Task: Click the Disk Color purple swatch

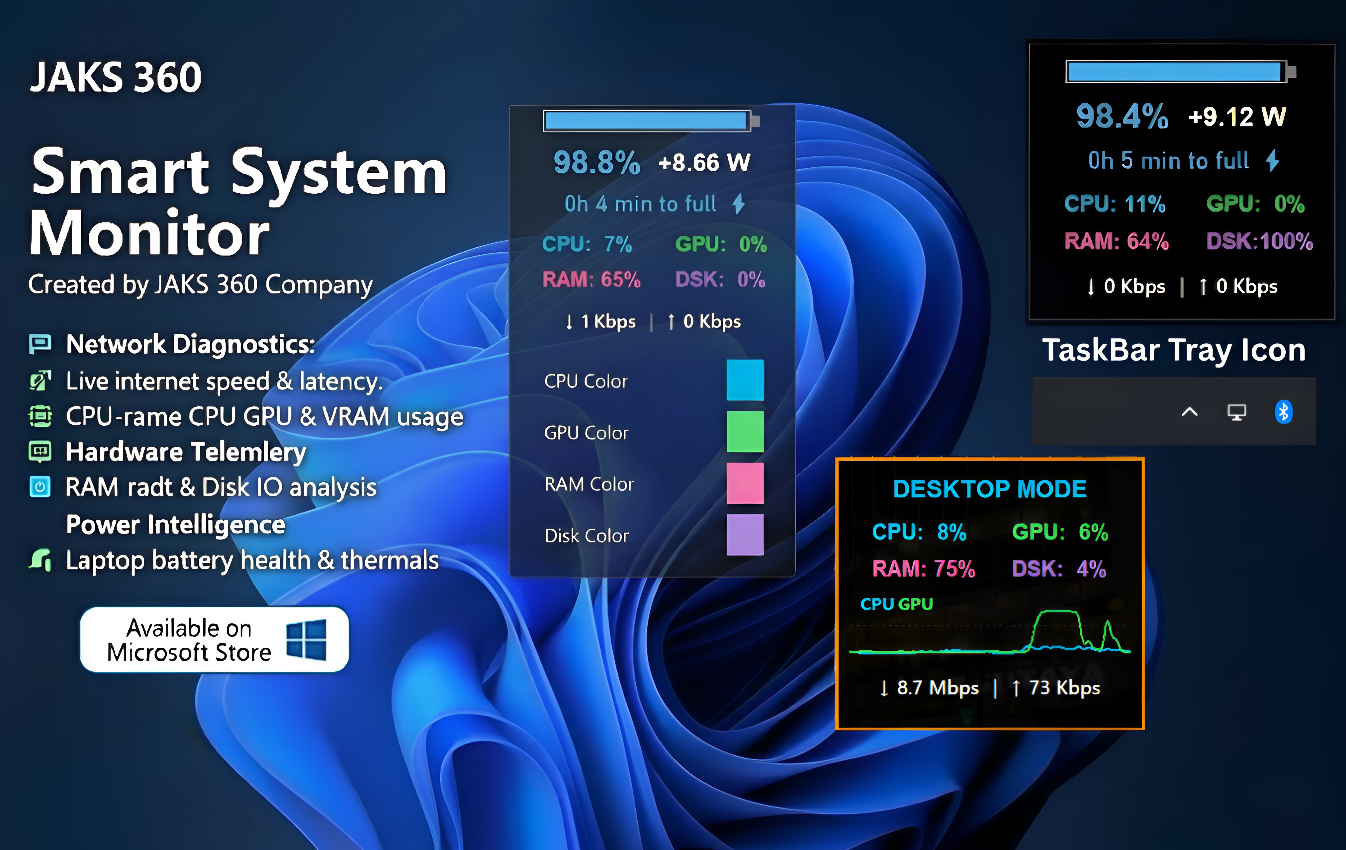Action: 745,535
